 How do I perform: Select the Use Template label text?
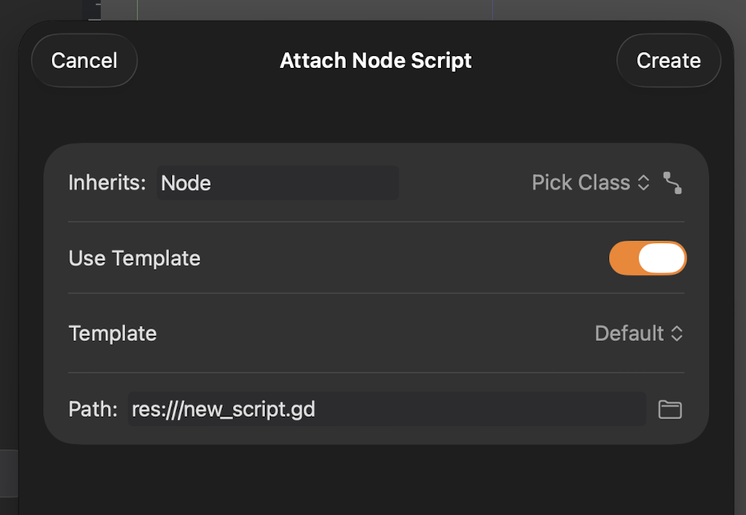pyautogui.click(x=135, y=258)
